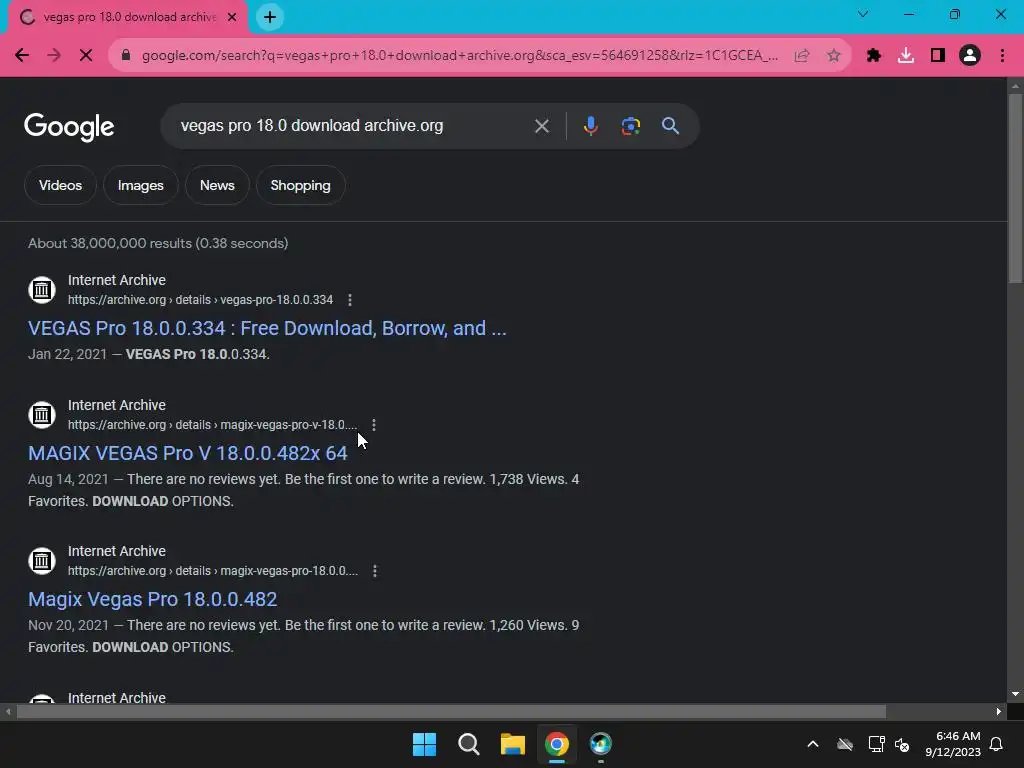The image size is (1024, 768).
Task: Open the disc app in taskbar
Action: [x=601, y=744]
